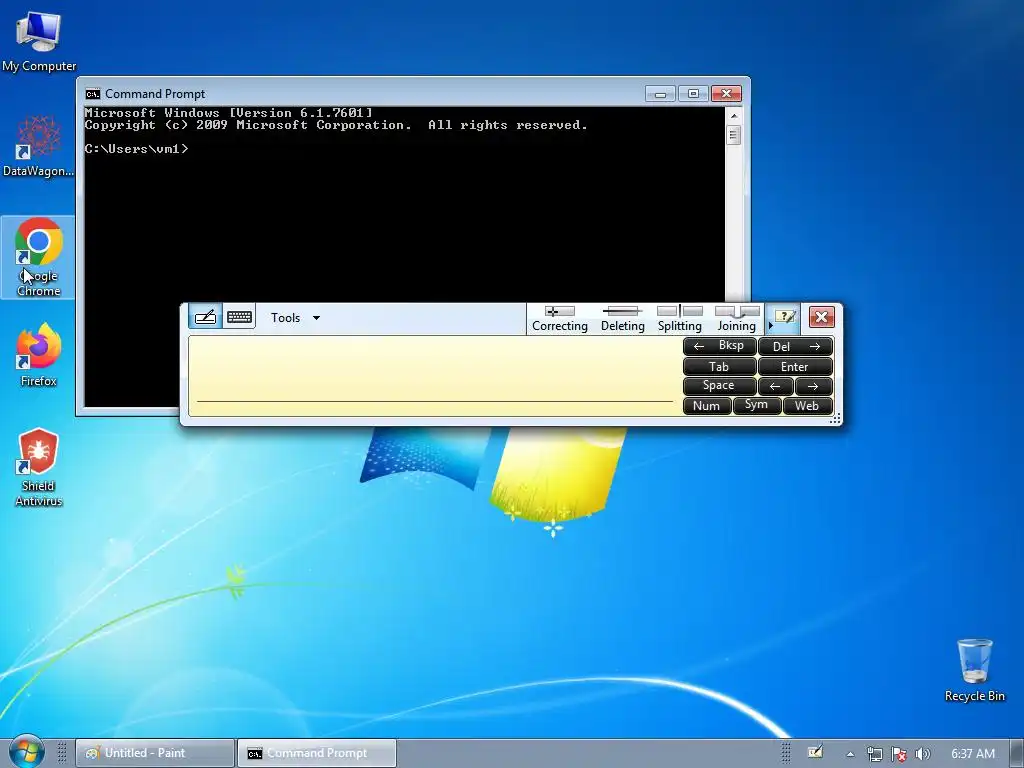Switch to touch keyboard mode
Image resolution: width=1024 pixels, height=768 pixels.
click(239, 317)
